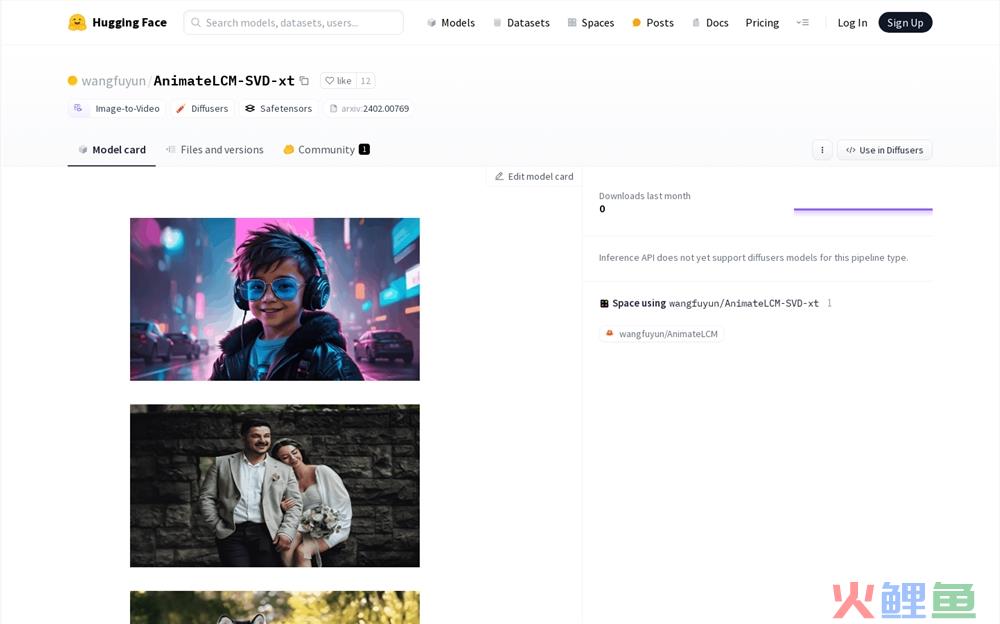Click the Hugging Face brand name

[x=129, y=22]
